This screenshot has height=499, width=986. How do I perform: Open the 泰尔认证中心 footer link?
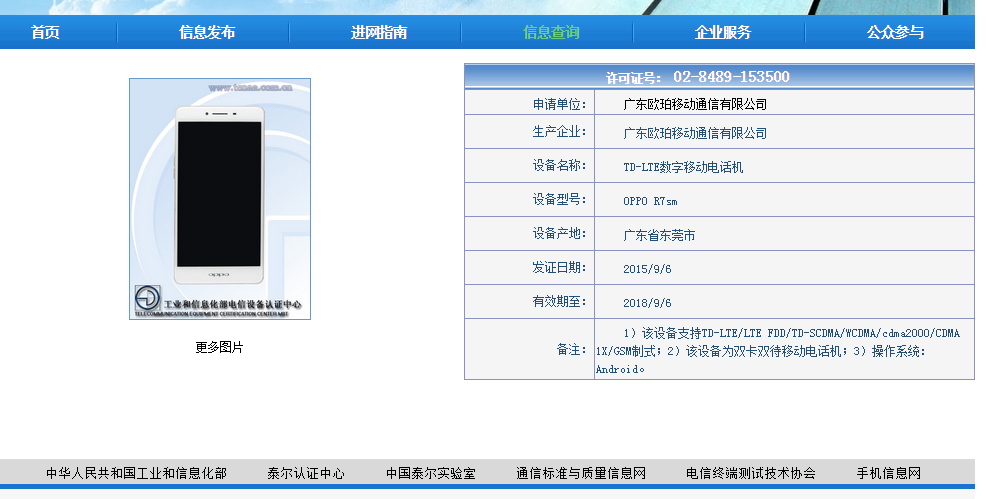pos(306,473)
